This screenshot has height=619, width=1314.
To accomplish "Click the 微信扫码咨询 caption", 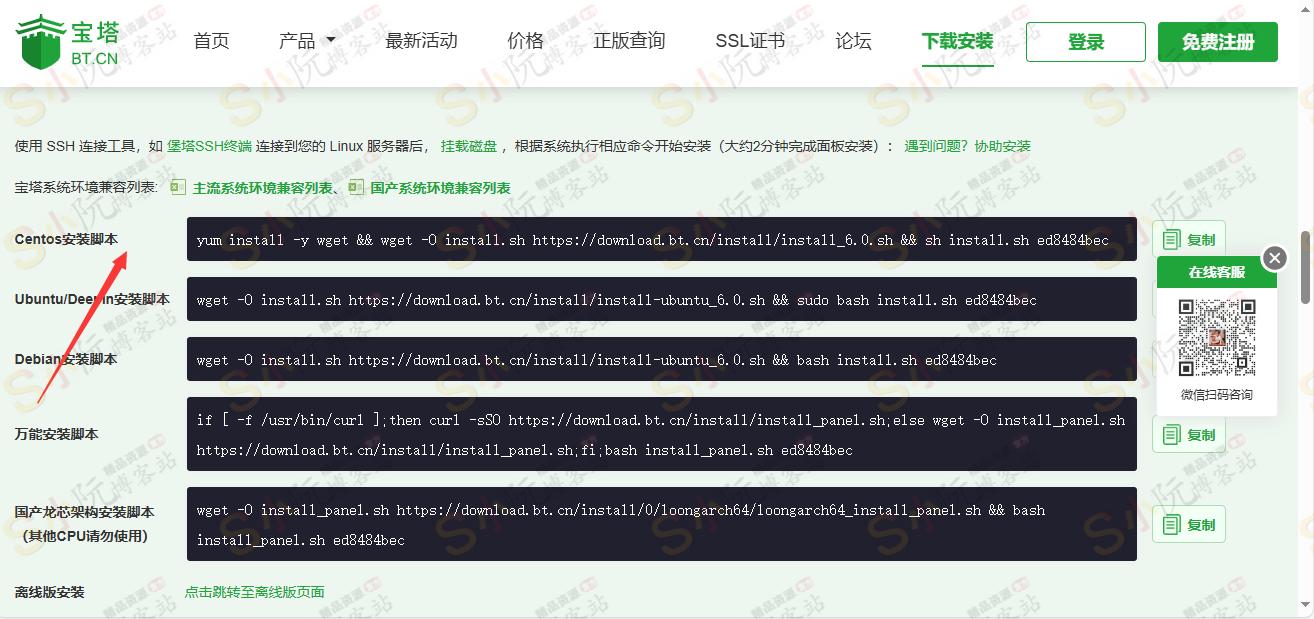I will pos(1216,395).
